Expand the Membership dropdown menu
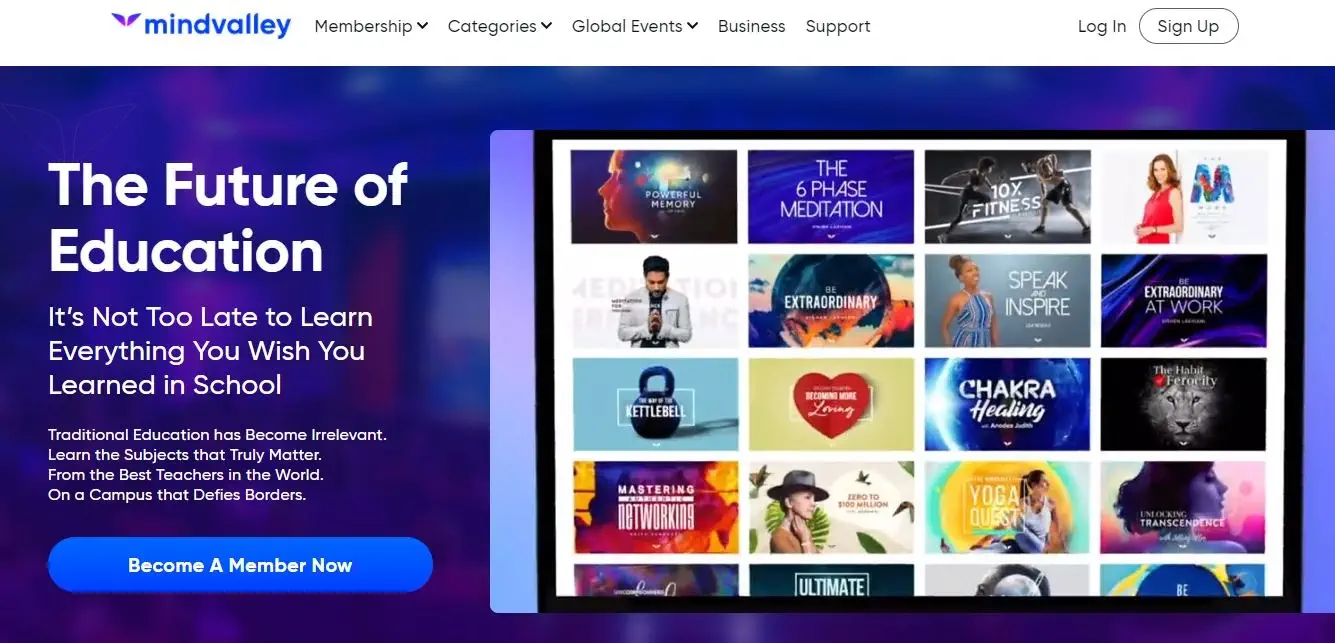Image resolution: width=1335 pixels, height=643 pixels. pos(371,26)
